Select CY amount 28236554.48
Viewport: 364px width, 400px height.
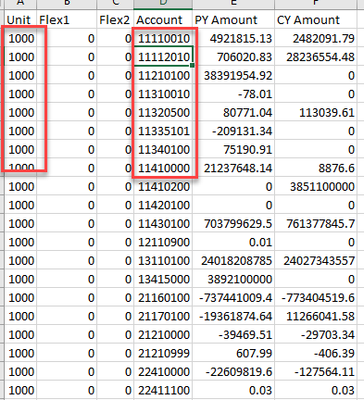tap(315, 57)
